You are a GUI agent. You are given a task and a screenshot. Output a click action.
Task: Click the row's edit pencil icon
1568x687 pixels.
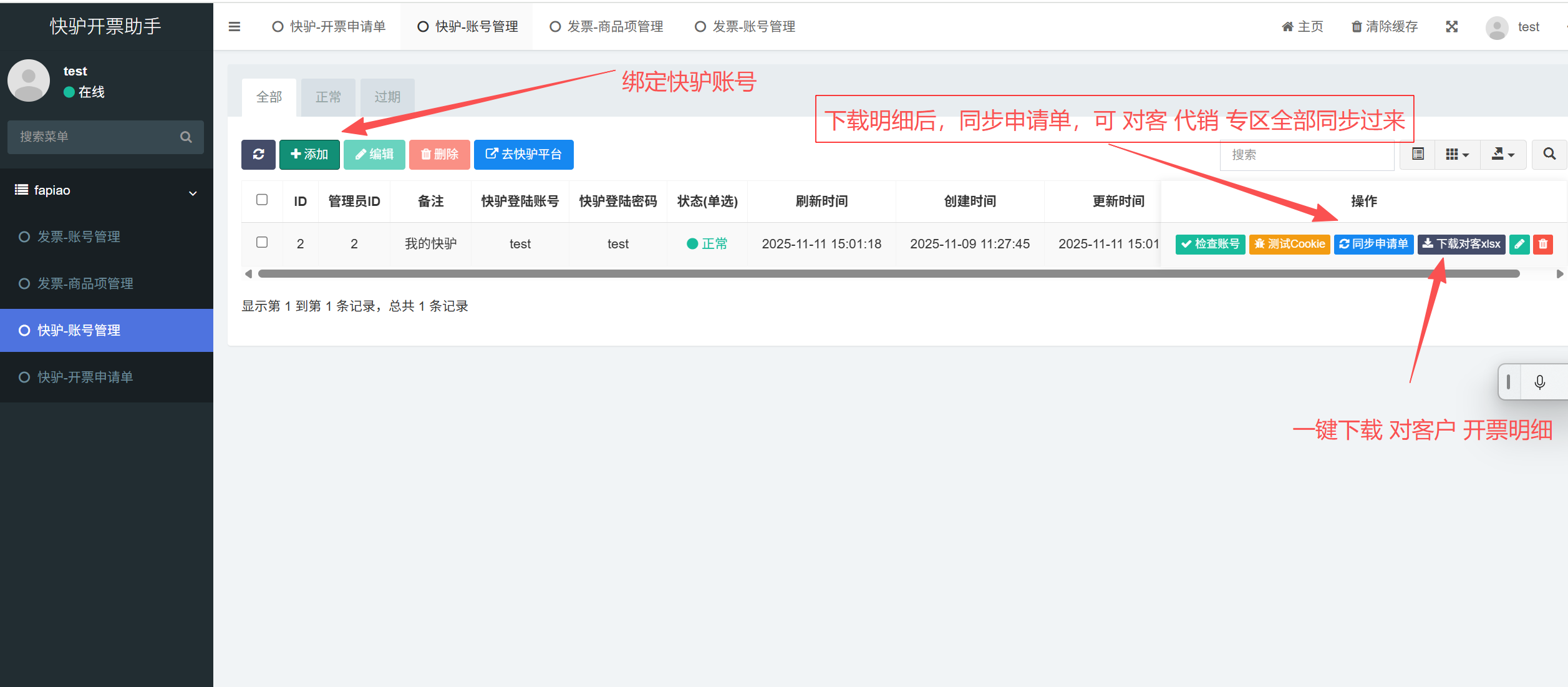[x=1519, y=244]
